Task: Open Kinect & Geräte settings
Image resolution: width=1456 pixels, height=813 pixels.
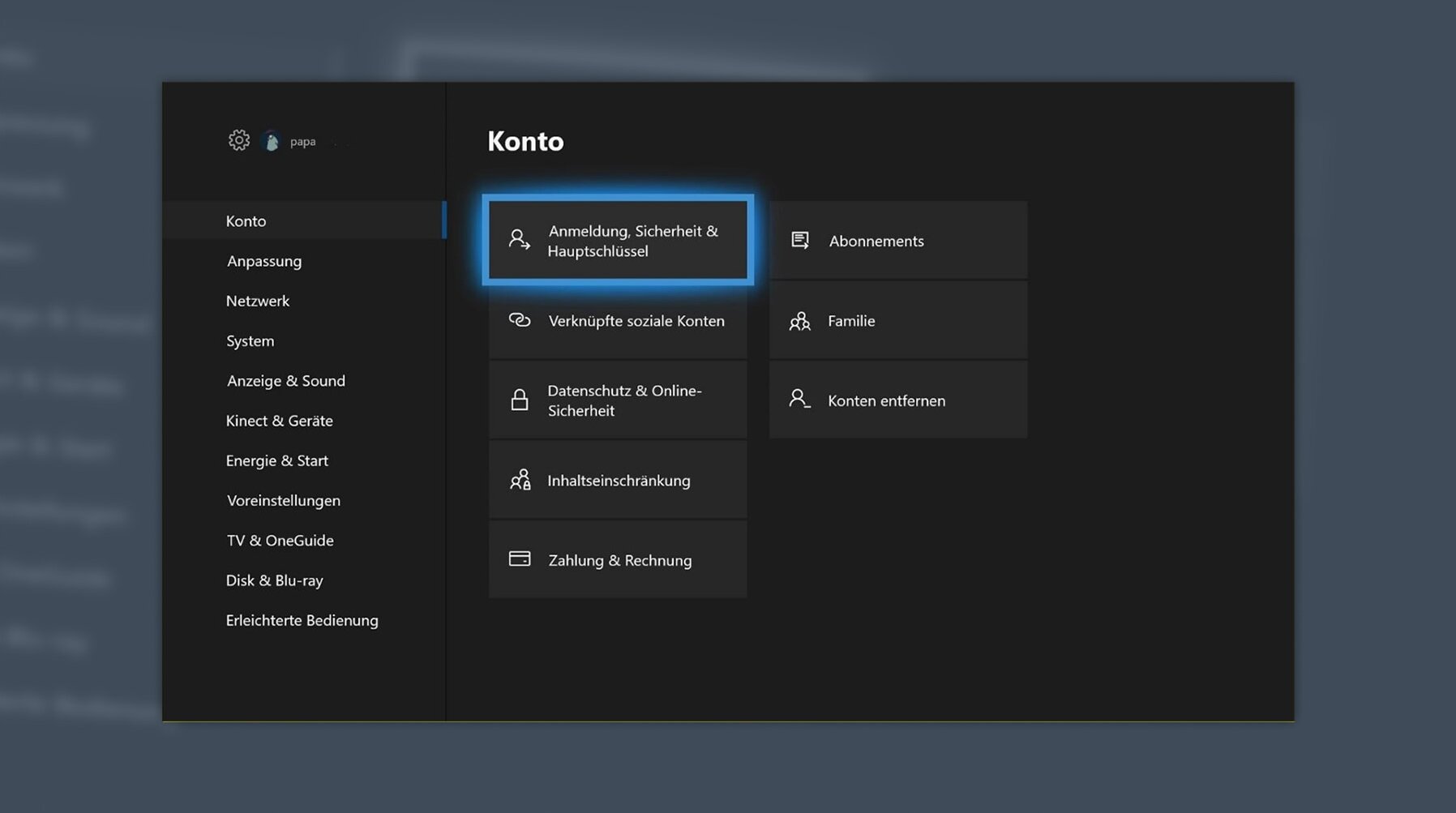Action: click(279, 421)
